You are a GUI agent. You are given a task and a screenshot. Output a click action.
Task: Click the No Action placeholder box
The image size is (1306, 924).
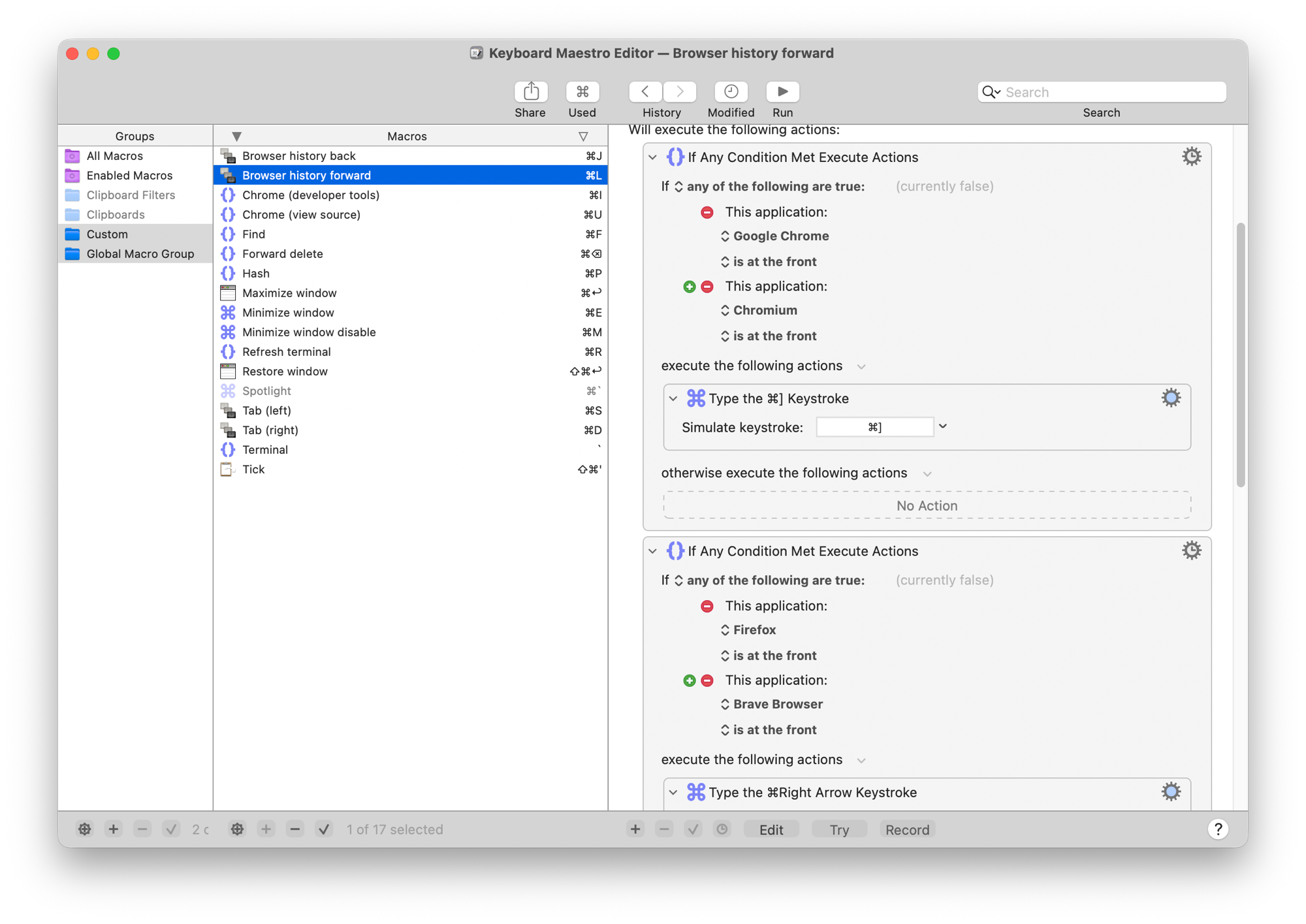(x=927, y=505)
